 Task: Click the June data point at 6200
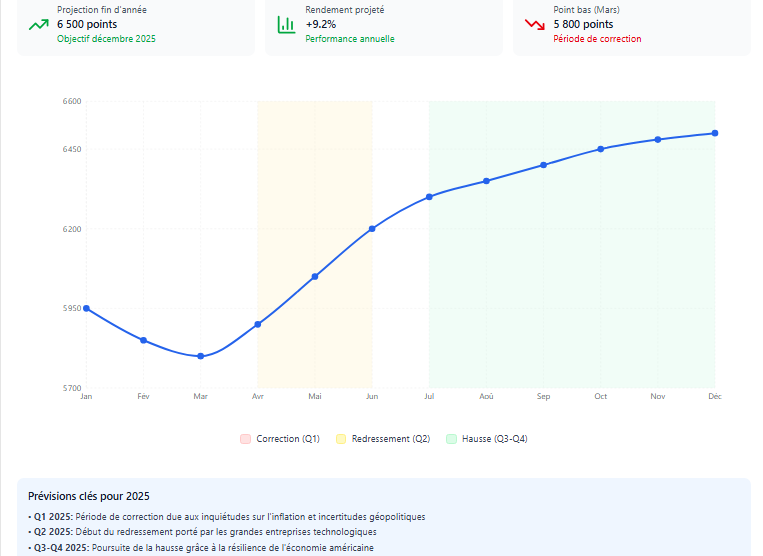(372, 229)
